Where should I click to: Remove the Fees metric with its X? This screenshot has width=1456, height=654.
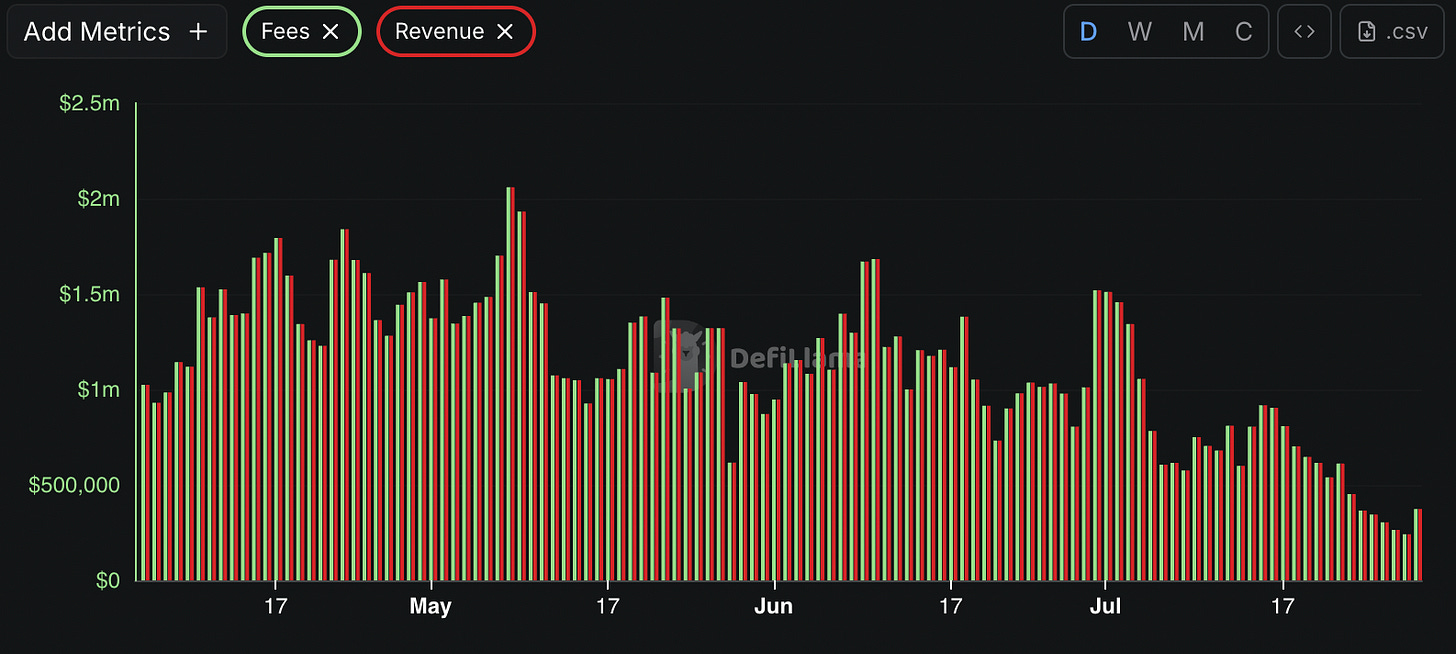pos(330,32)
